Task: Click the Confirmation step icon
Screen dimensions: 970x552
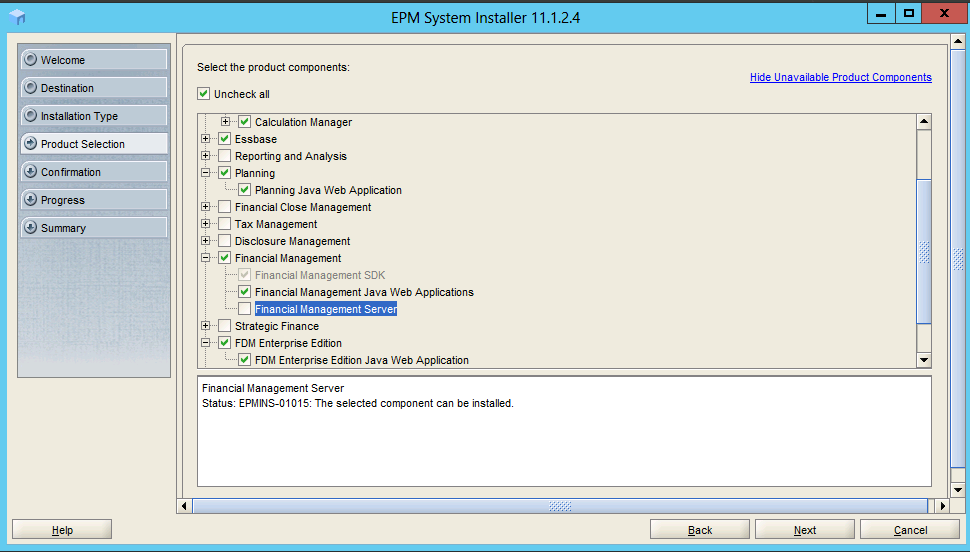Action: point(30,171)
